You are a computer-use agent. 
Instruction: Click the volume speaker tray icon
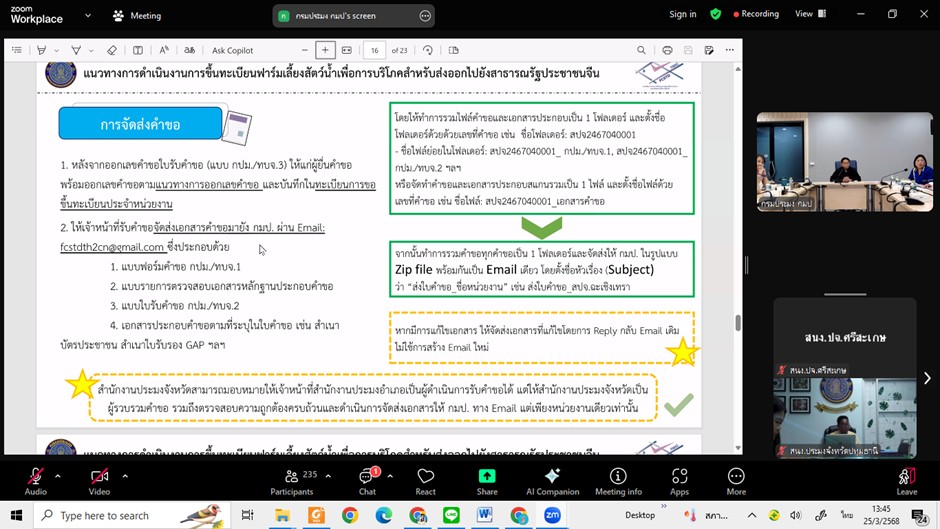pyautogui.click(x=796, y=515)
